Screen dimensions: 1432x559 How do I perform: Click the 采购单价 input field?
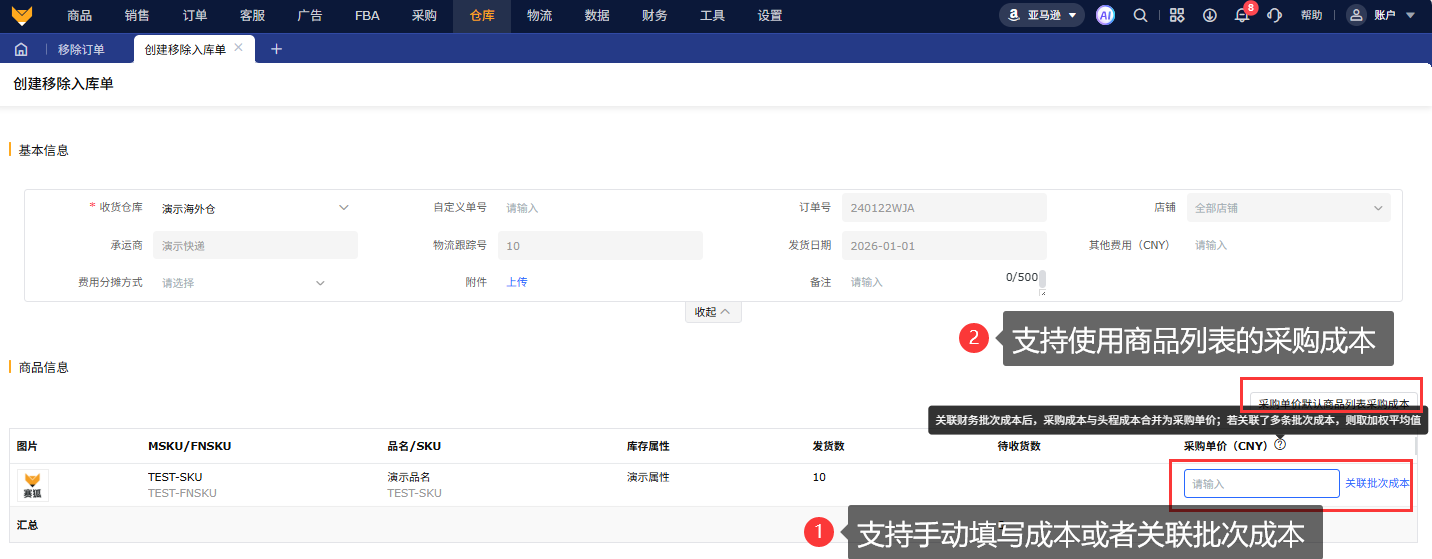click(1261, 484)
